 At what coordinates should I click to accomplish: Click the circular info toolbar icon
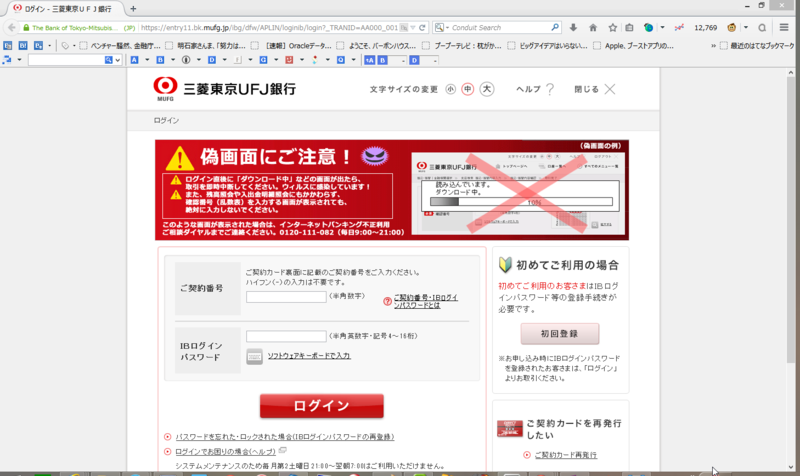tap(186, 60)
